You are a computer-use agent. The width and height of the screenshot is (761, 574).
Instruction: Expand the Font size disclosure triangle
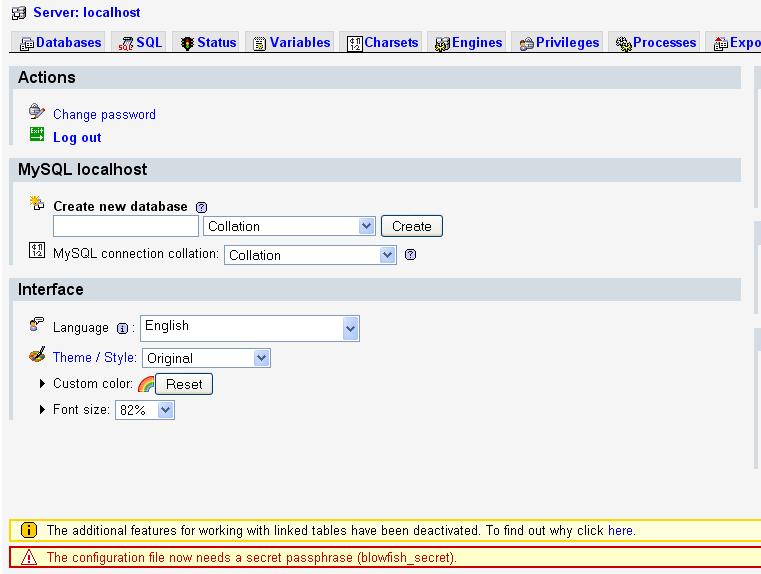42,410
